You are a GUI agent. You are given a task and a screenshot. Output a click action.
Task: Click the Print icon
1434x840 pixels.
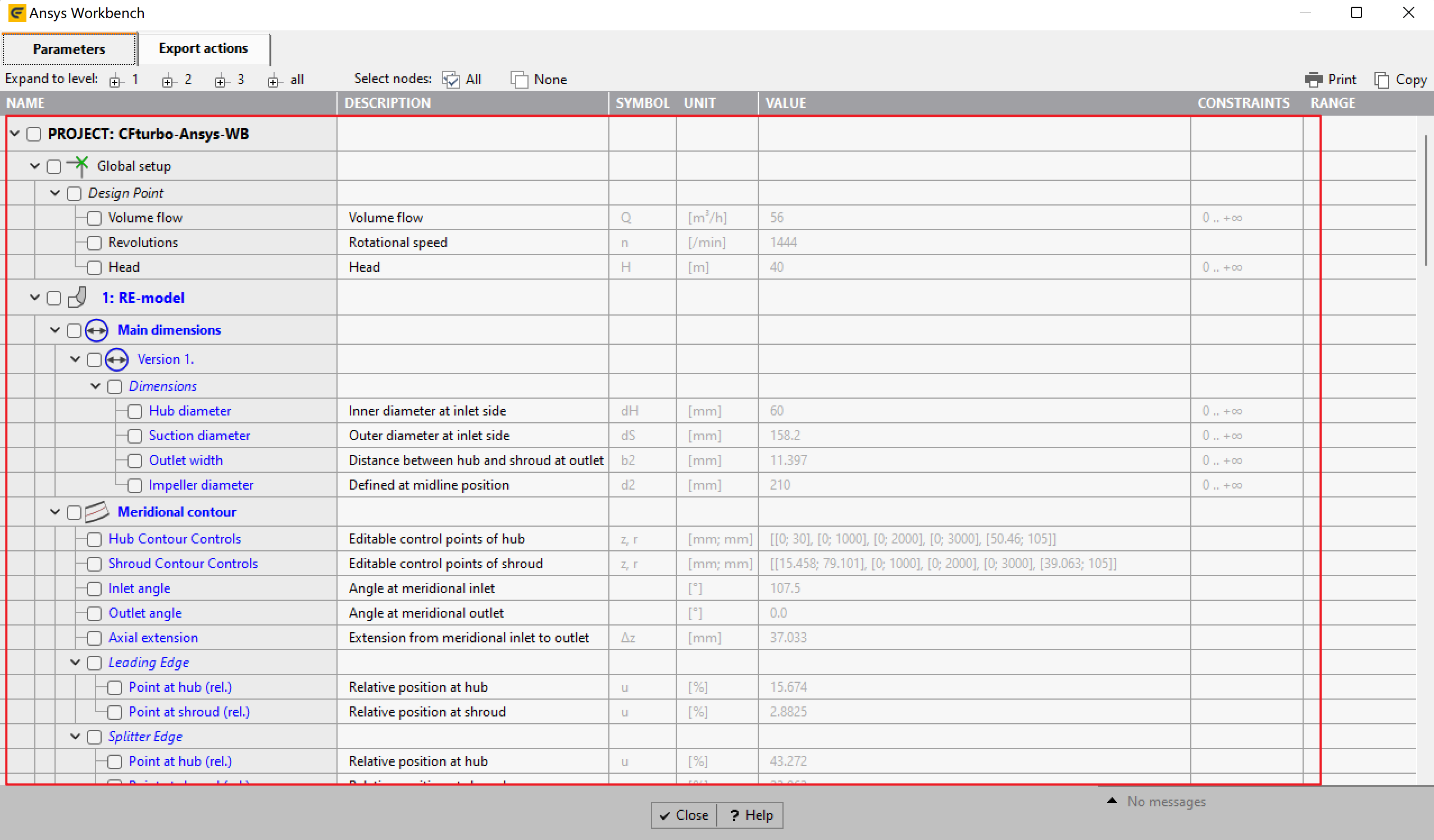pyautogui.click(x=1313, y=80)
